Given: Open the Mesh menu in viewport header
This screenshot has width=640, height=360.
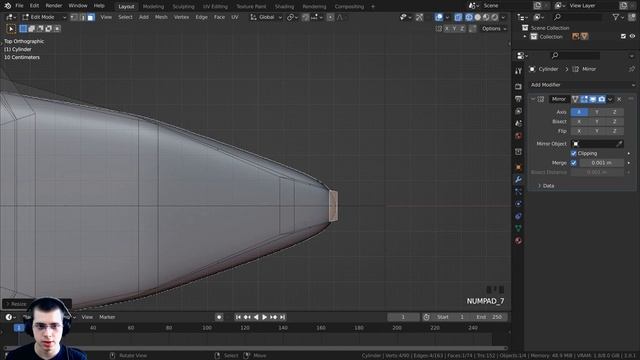Looking at the screenshot, I should [x=161, y=17].
